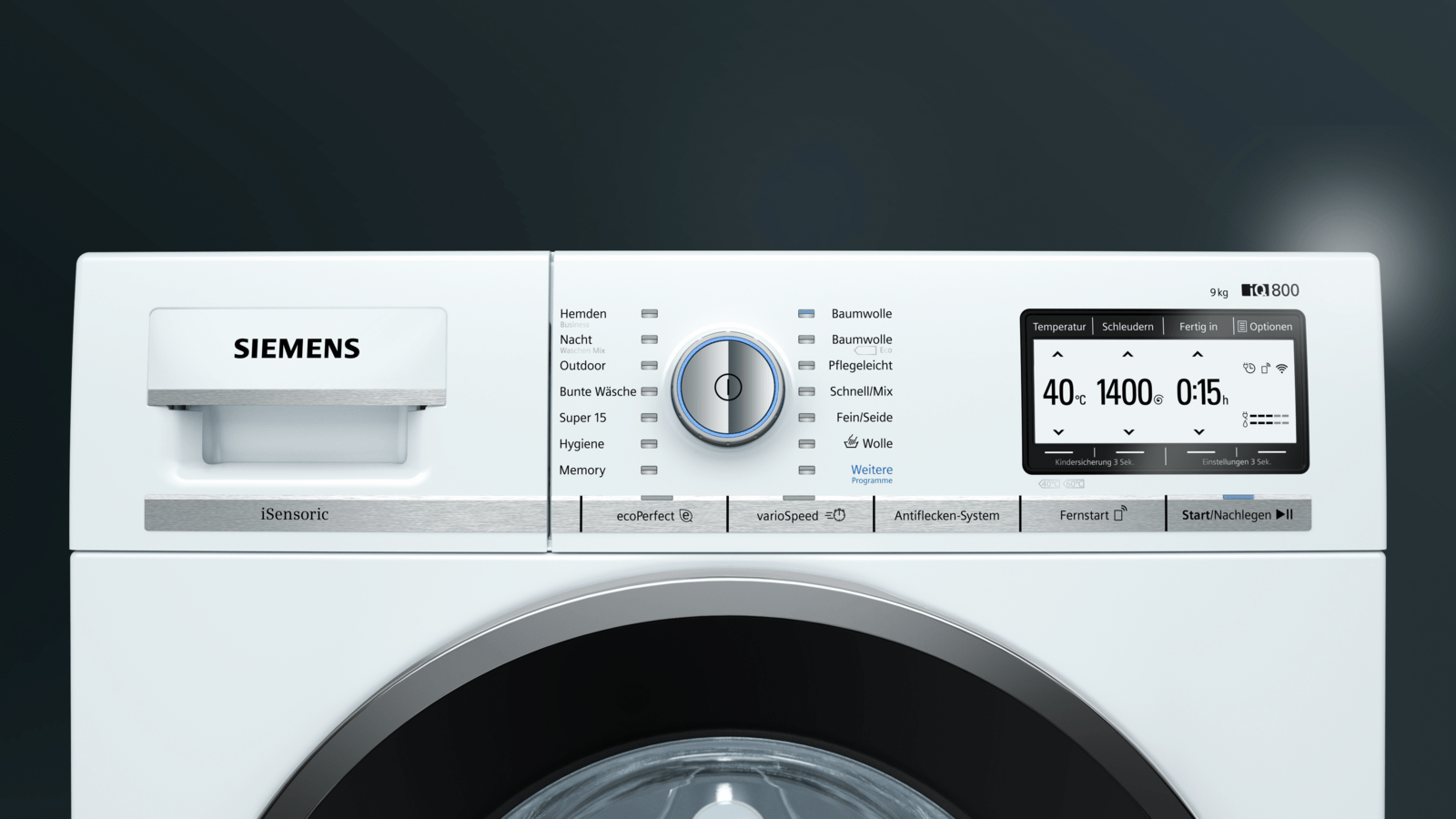Image resolution: width=1456 pixels, height=819 pixels.
Task: Tap the softkey dash below spin speed
Action: 1129,451
